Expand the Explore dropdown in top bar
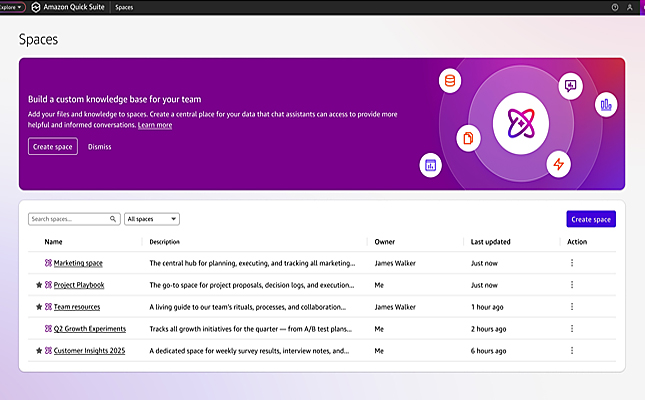The height and width of the screenshot is (400, 645). 11,7
